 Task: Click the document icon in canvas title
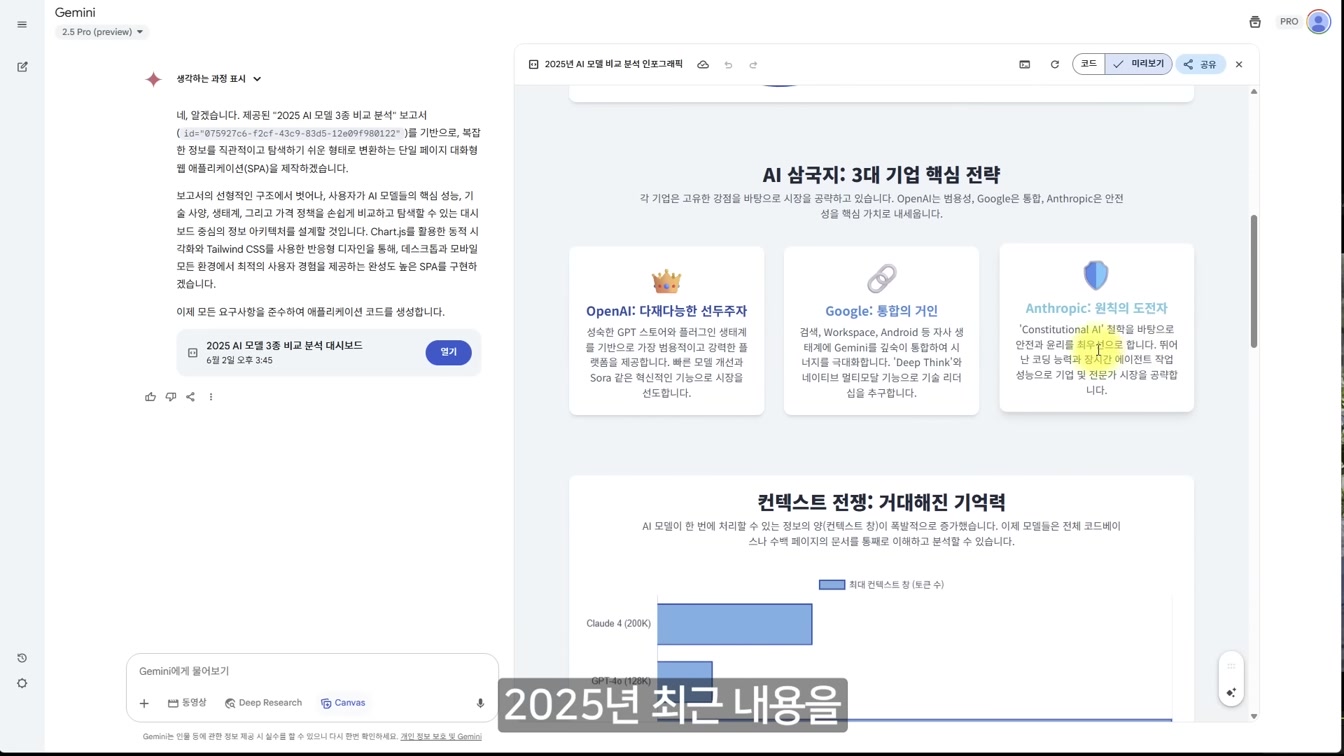coord(534,65)
